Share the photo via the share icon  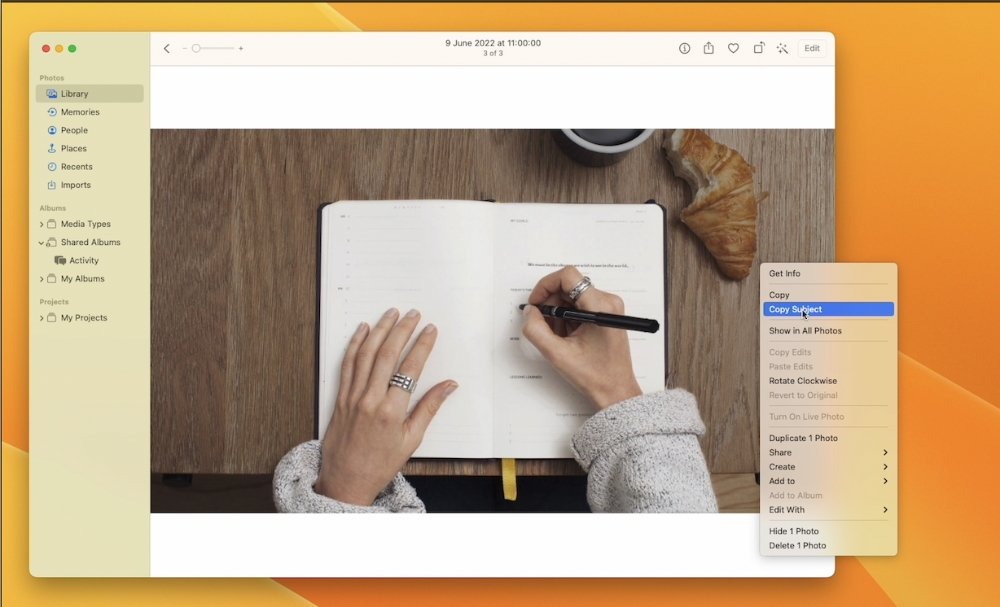[708, 47]
